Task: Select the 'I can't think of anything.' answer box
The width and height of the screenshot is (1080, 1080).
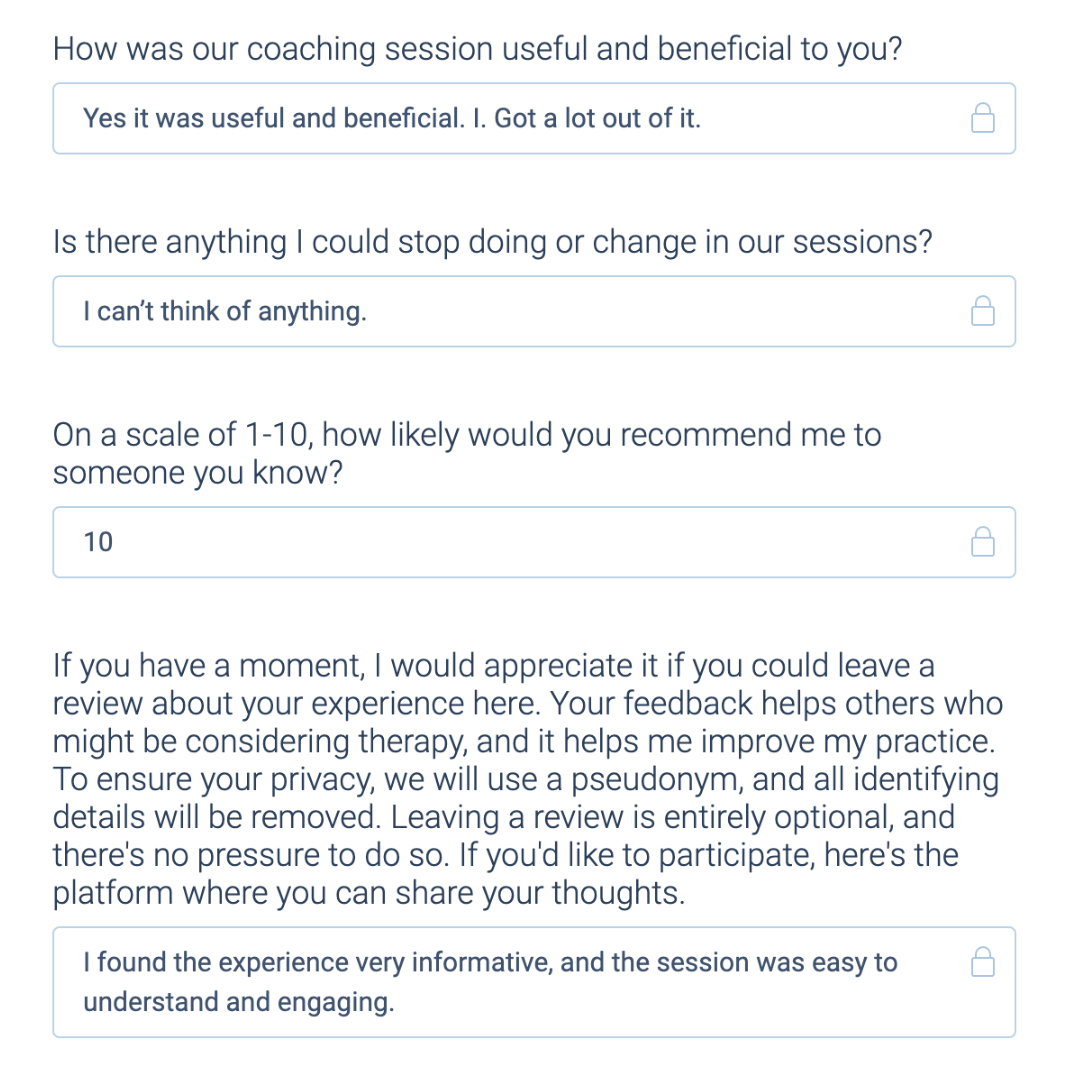Action: (x=534, y=311)
